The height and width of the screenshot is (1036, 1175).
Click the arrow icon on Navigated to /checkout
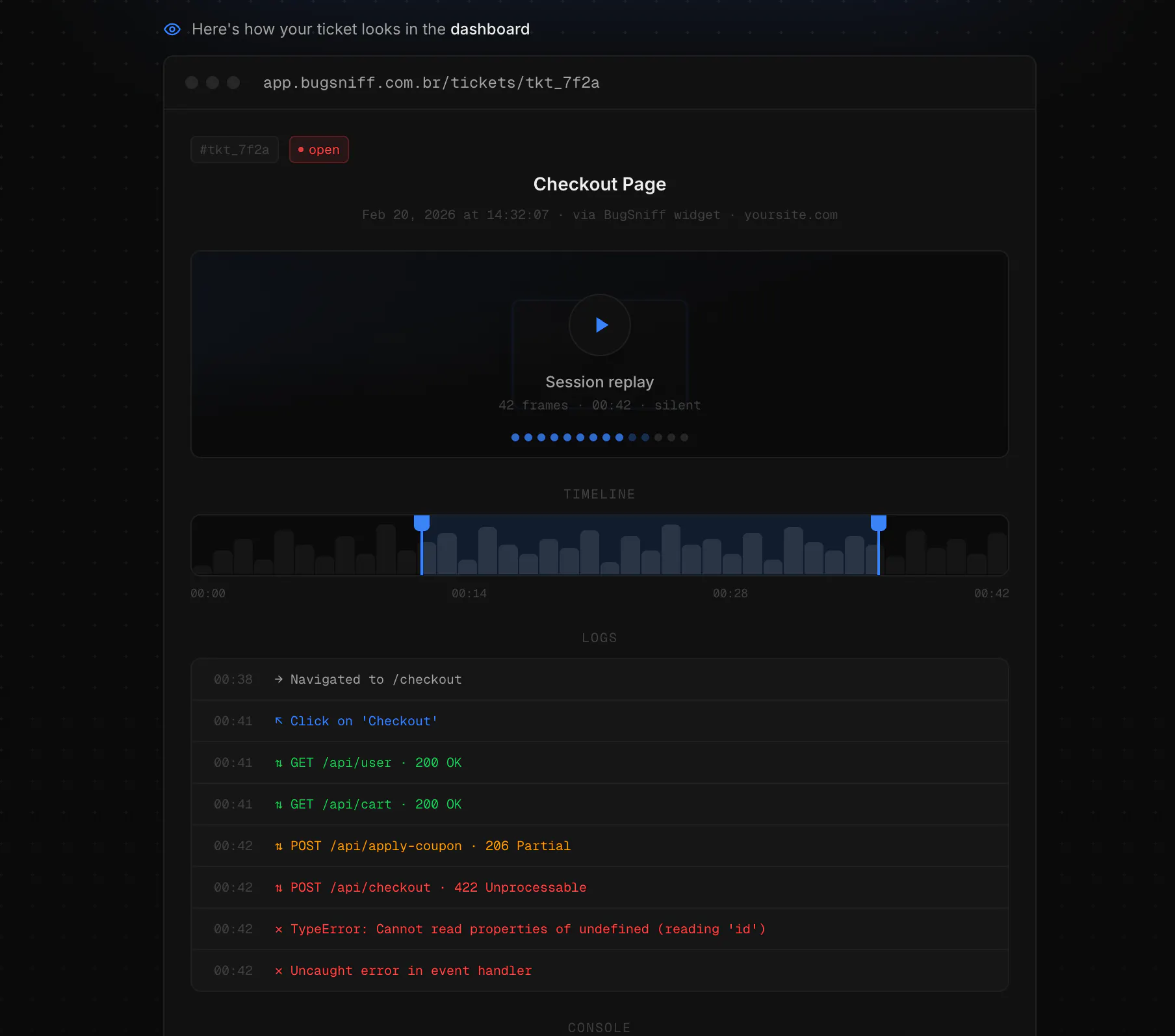(x=279, y=679)
